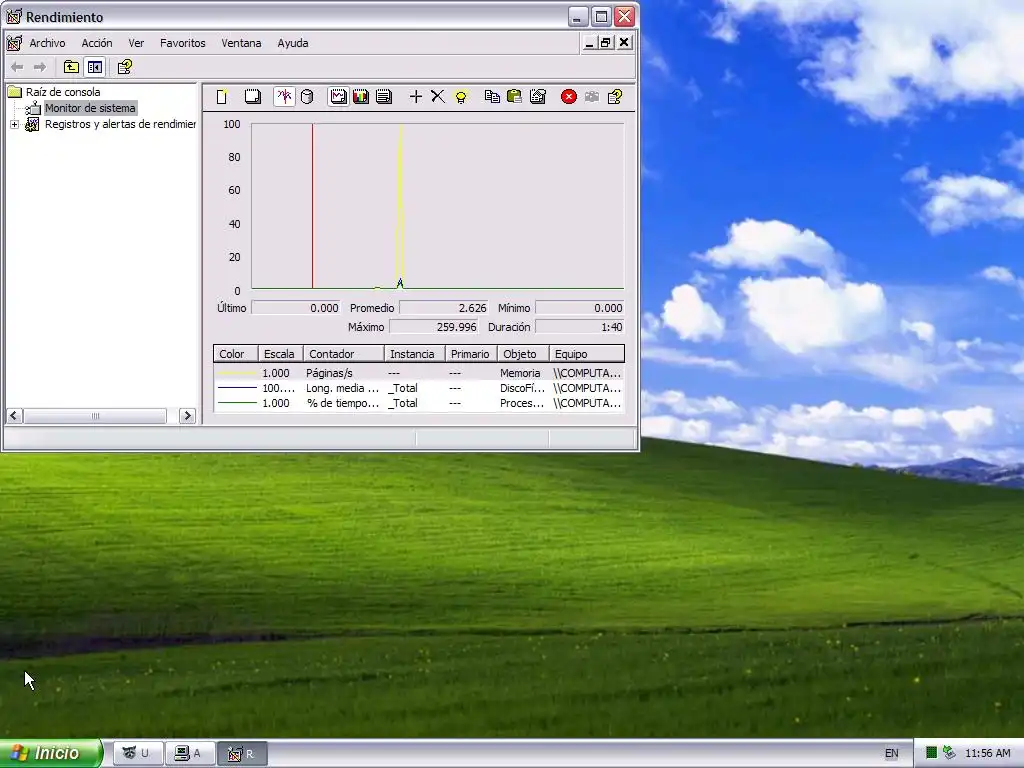Open the Archivo menu
This screenshot has width=1024, height=768.
(x=47, y=43)
